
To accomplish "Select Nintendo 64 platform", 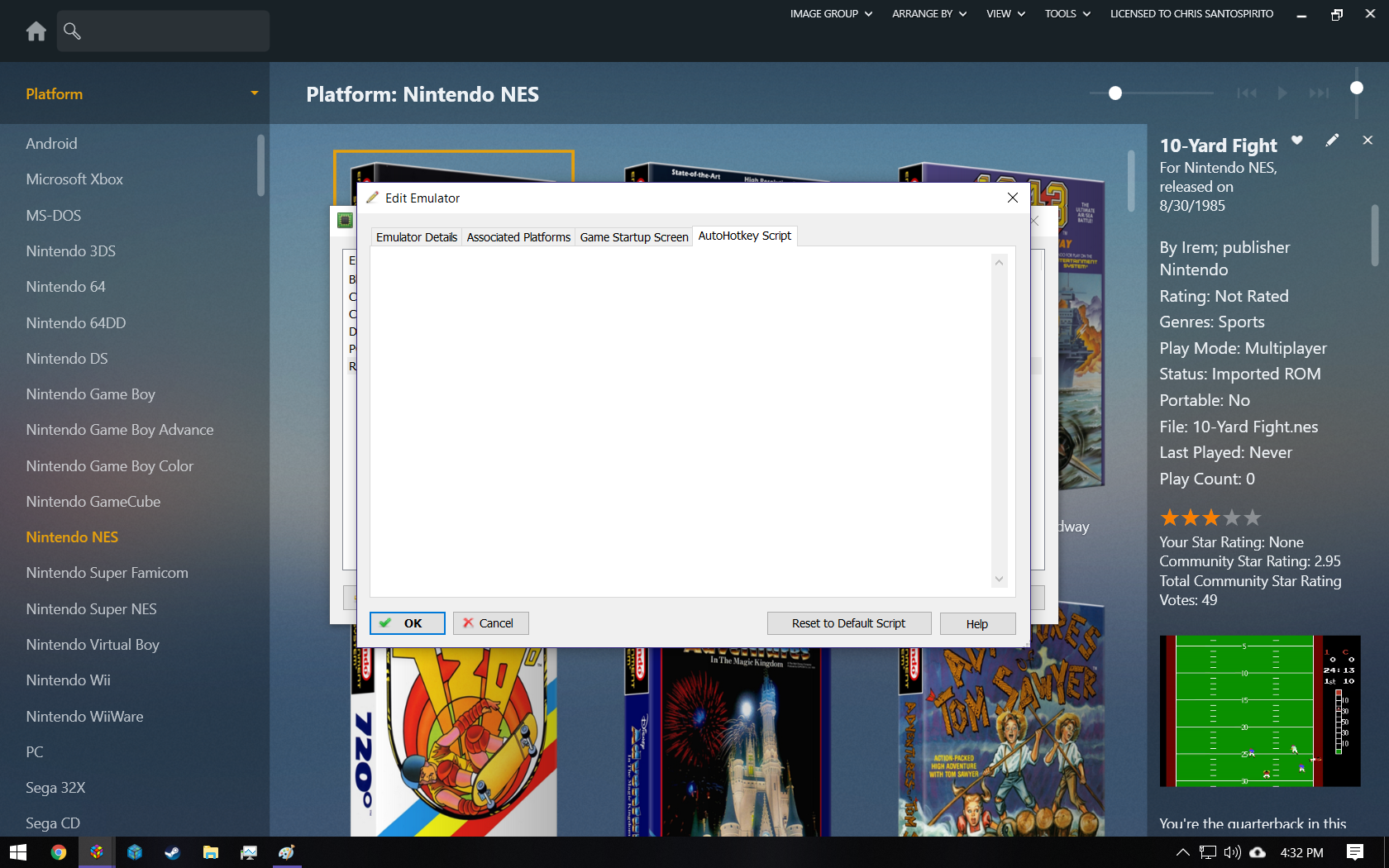I will click(65, 287).
